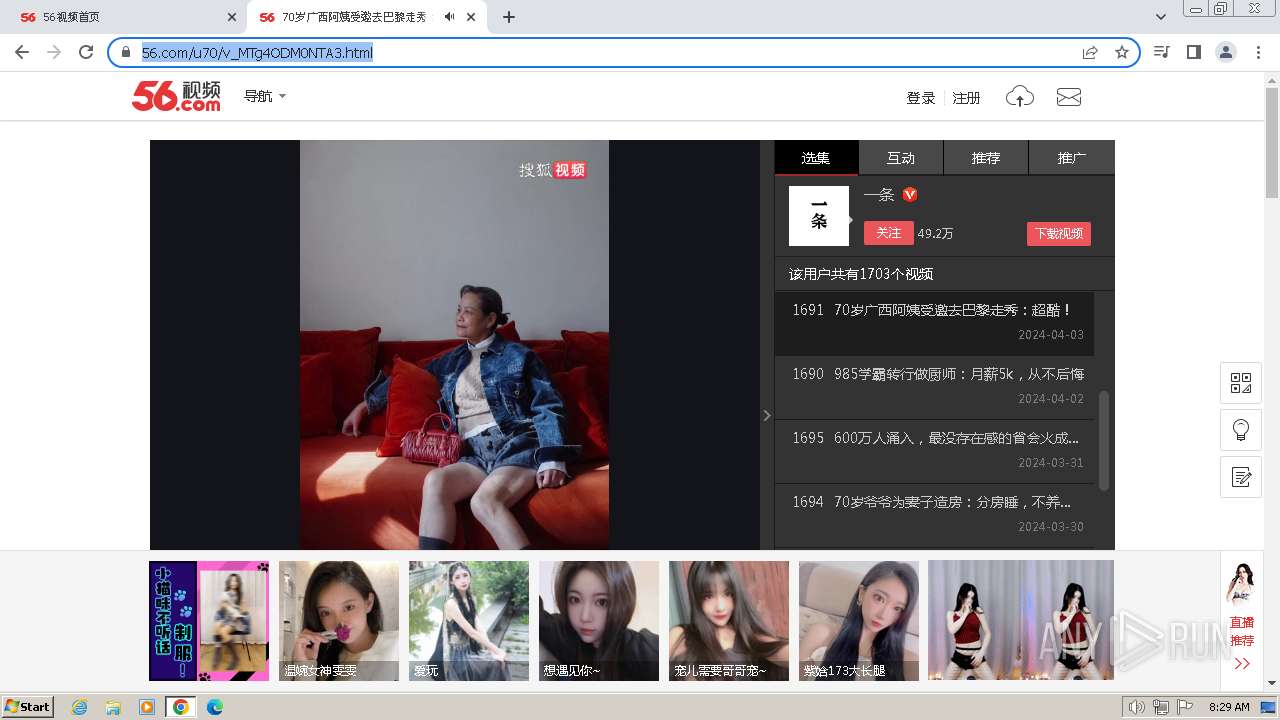The image size is (1280, 720).
Task: Click the taskbar clock 8:29 AM
Action: coord(1229,707)
